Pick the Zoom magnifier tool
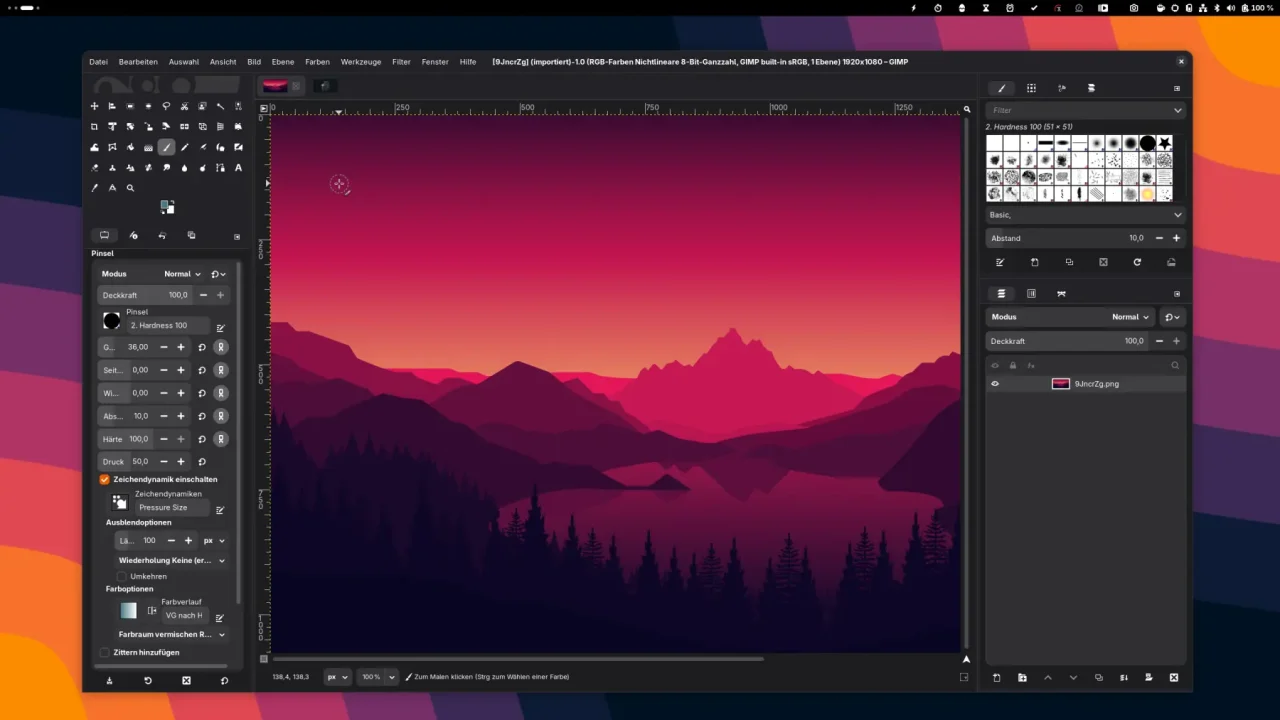 pos(130,188)
